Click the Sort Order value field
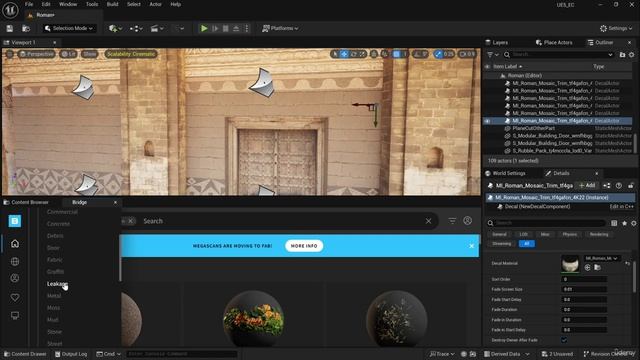 (x=584, y=279)
